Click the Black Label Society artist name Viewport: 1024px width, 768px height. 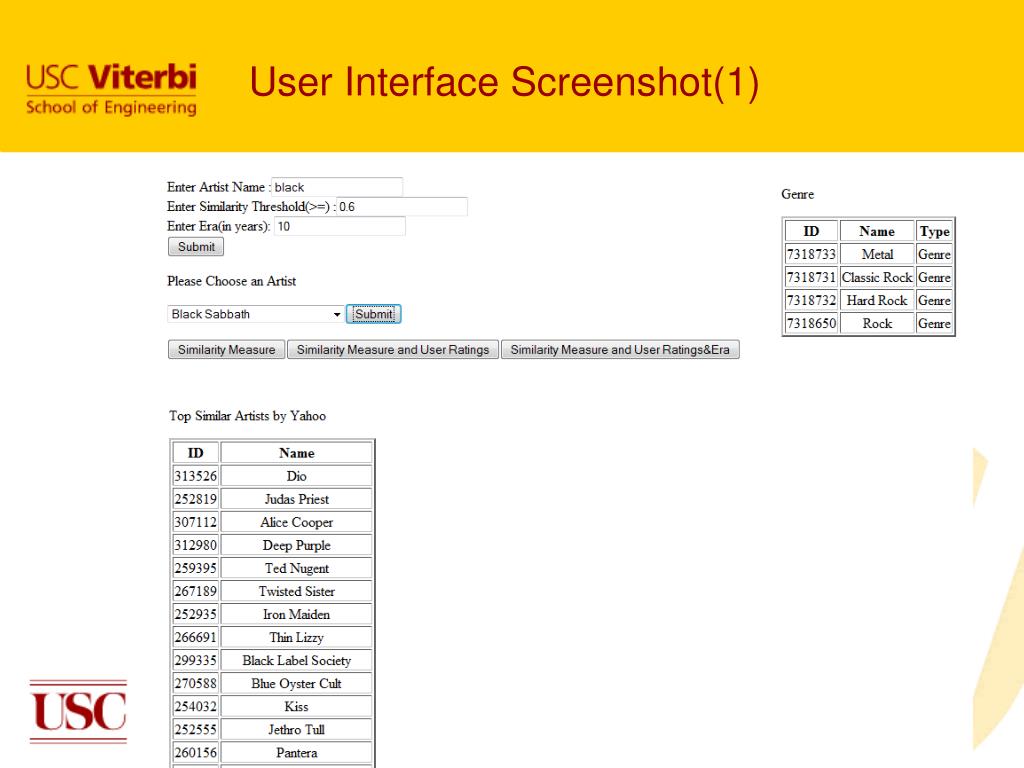[x=296, y=660]
